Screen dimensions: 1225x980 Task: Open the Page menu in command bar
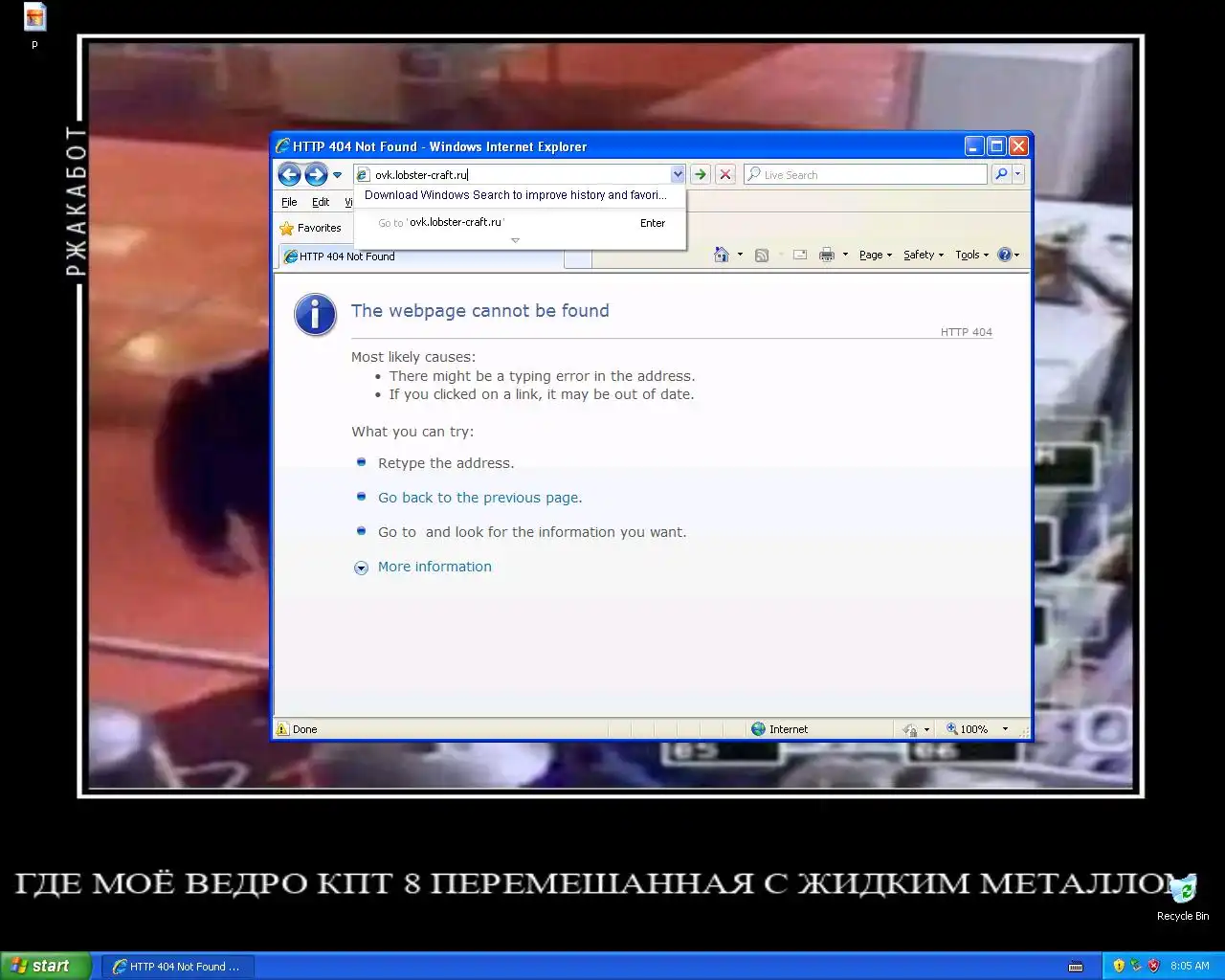876,255
